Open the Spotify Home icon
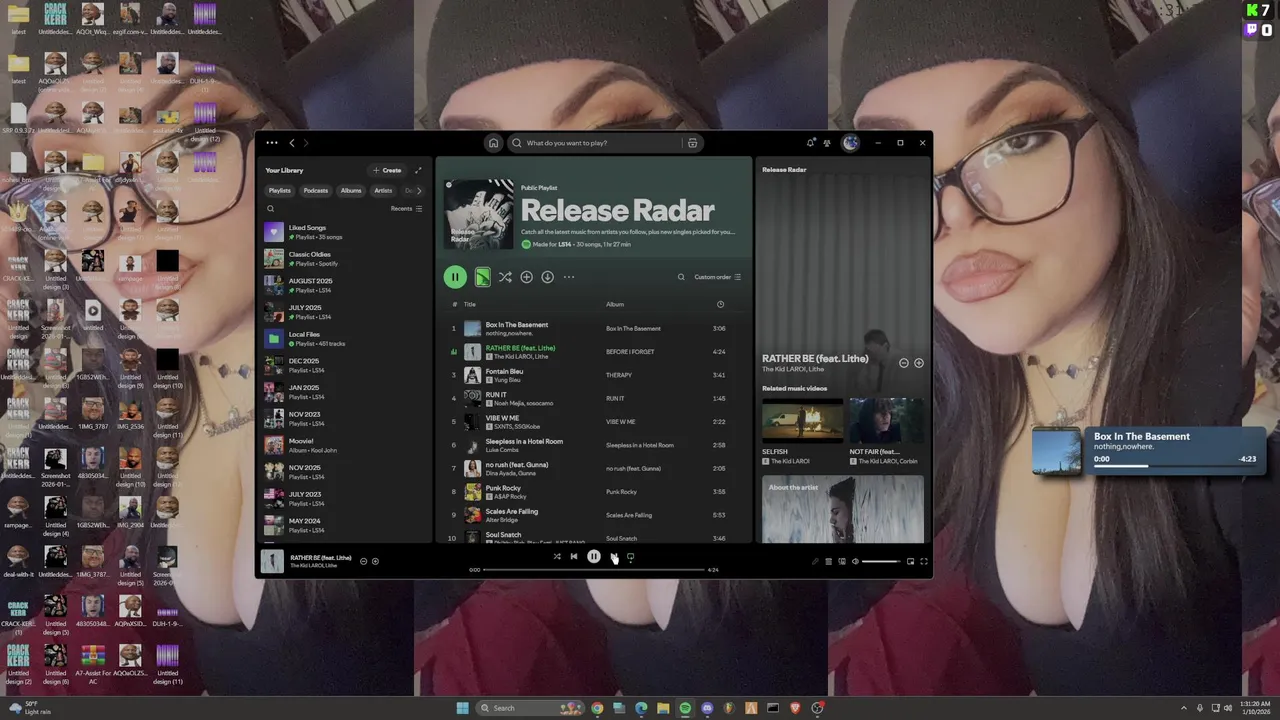Image resolution: width=1280 pixels, height=720 pixels. click(x=493, y=143)
